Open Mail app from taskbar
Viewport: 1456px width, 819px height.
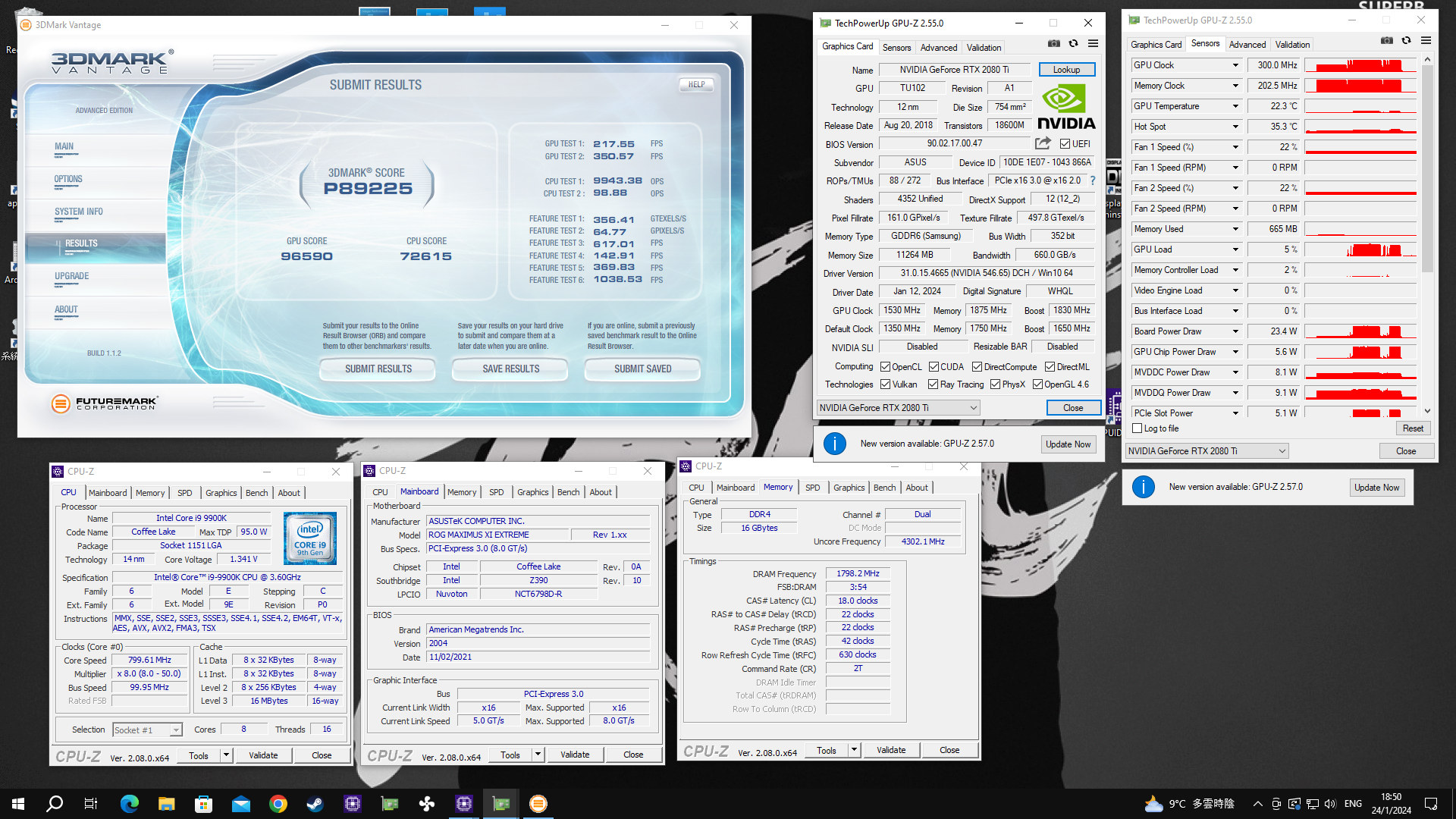point(241,804)
